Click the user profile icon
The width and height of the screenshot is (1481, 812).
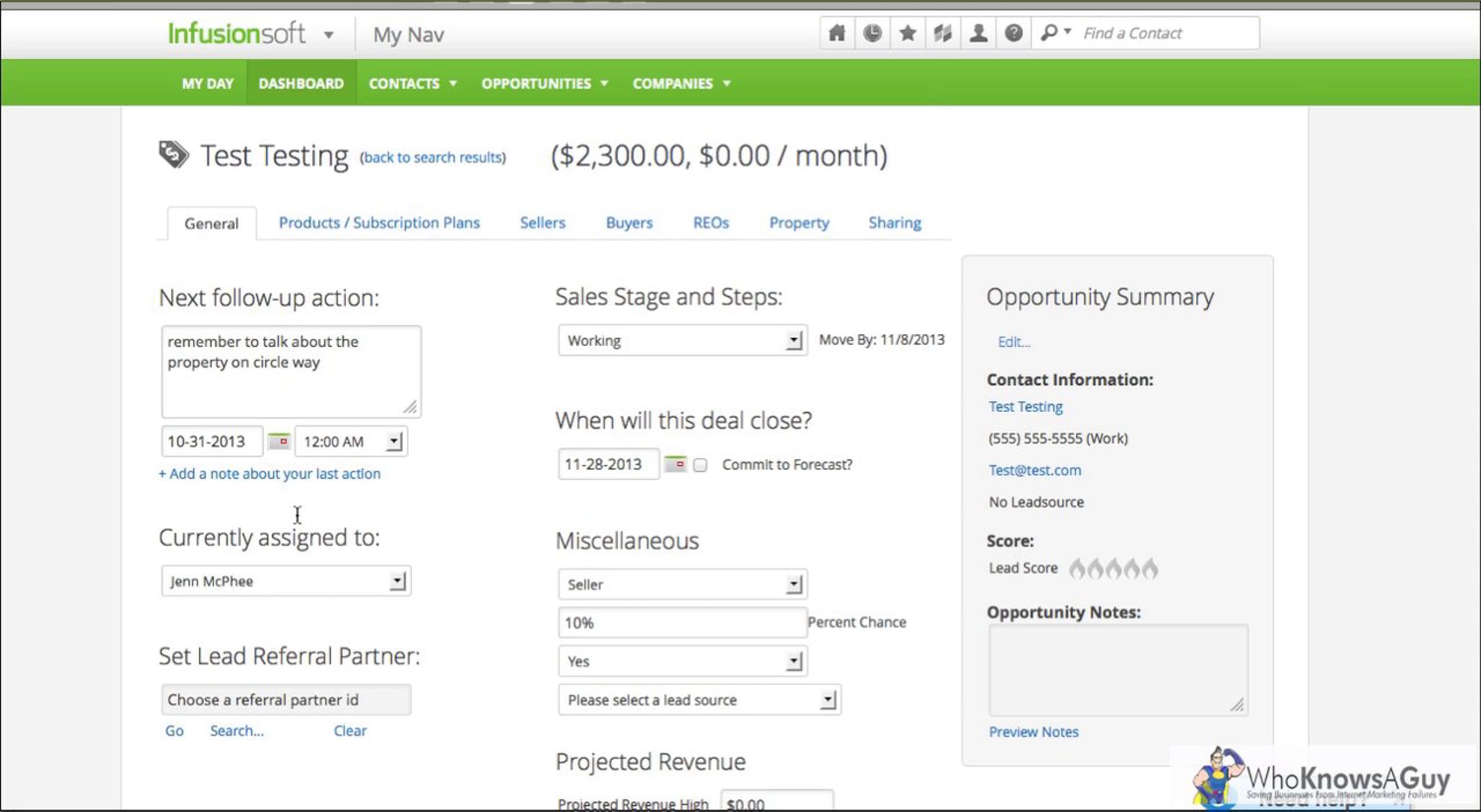click(978, 33)
